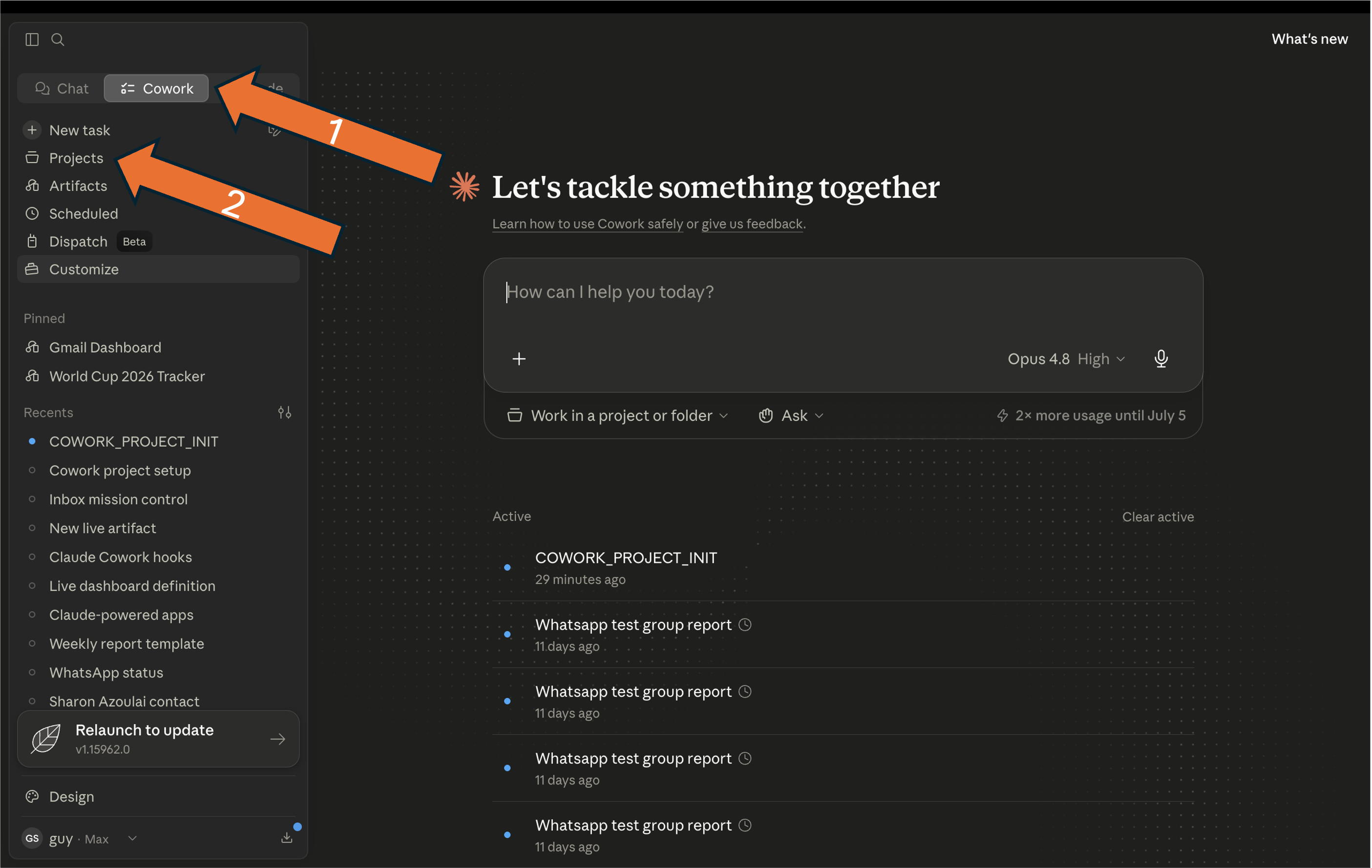
Task: Switch to the Chat tab
Action: pos(62,88)
